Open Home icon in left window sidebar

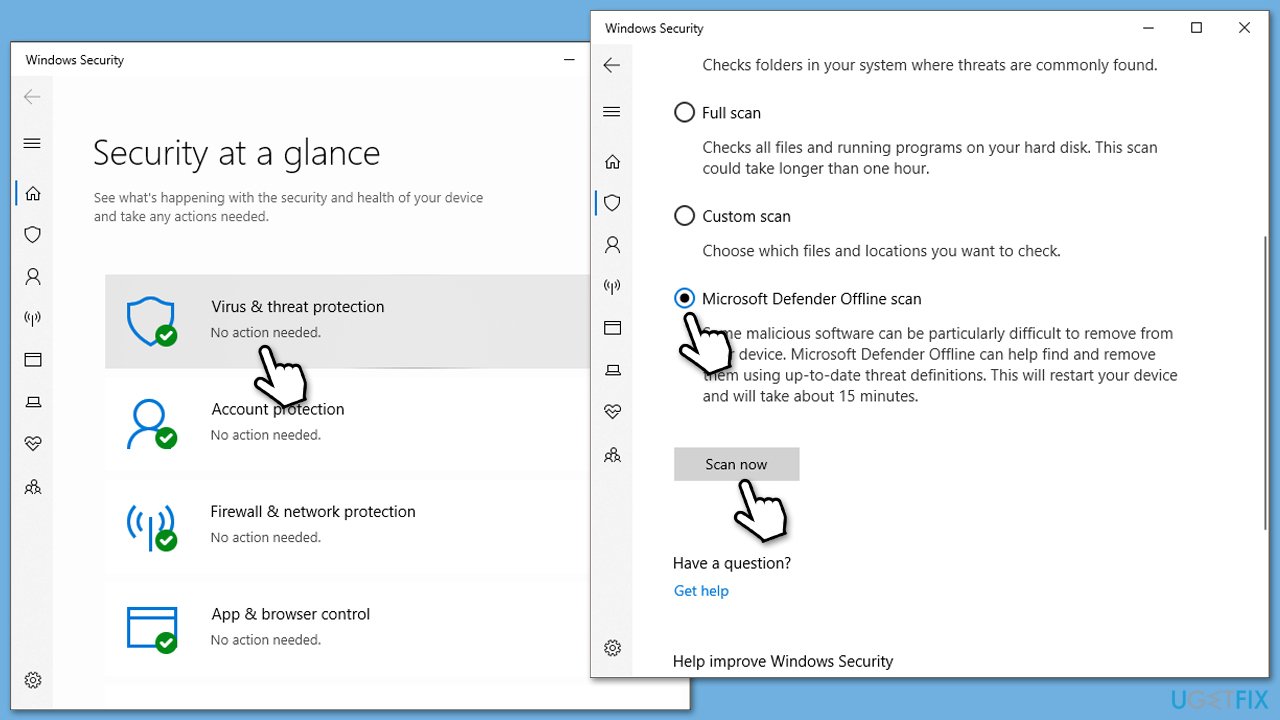click(x=33, y=193)
